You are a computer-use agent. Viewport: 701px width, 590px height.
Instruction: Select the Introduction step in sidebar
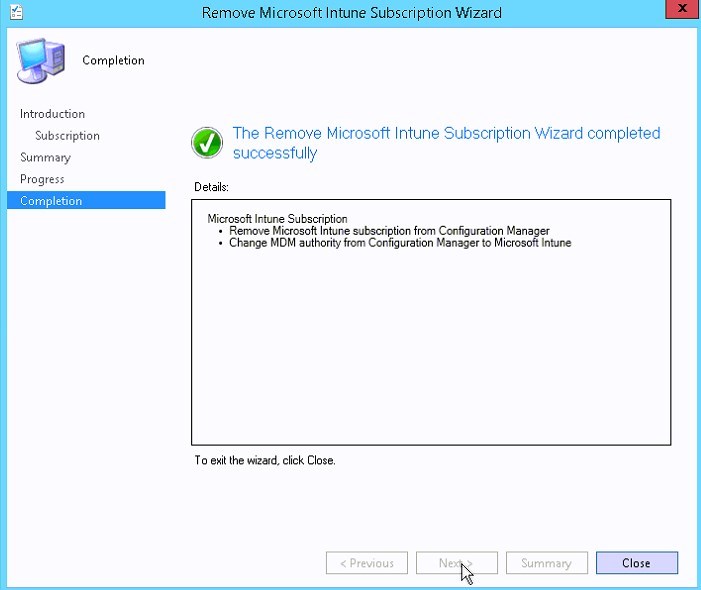click(52, 114)
